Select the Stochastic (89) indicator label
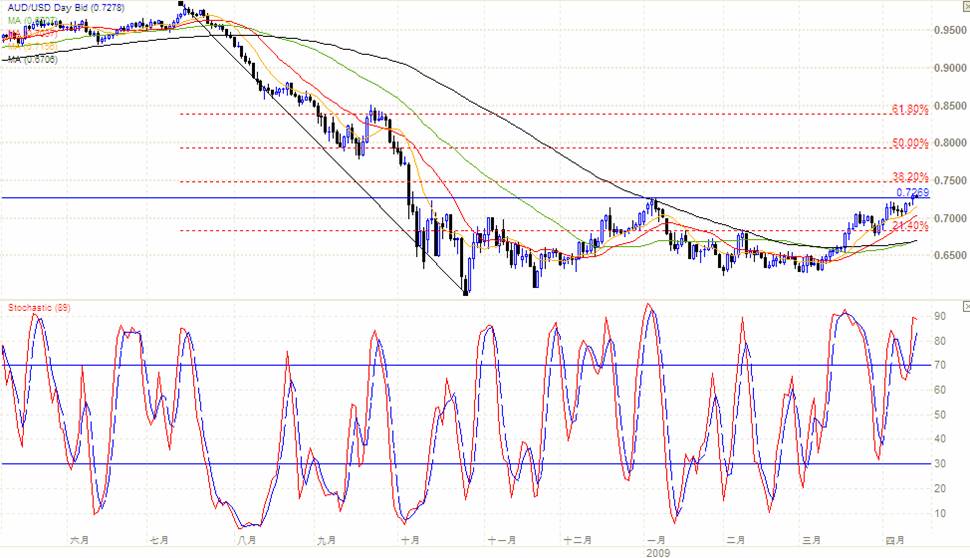 (x=39, y=307)
